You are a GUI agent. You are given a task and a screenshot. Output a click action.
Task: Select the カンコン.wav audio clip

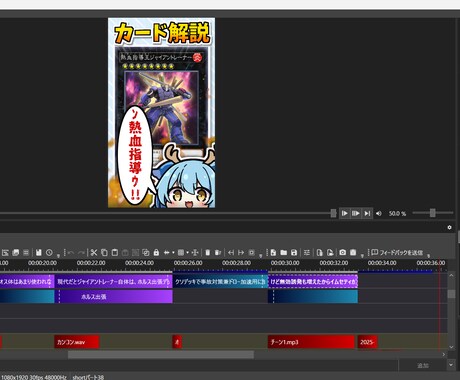77,342
